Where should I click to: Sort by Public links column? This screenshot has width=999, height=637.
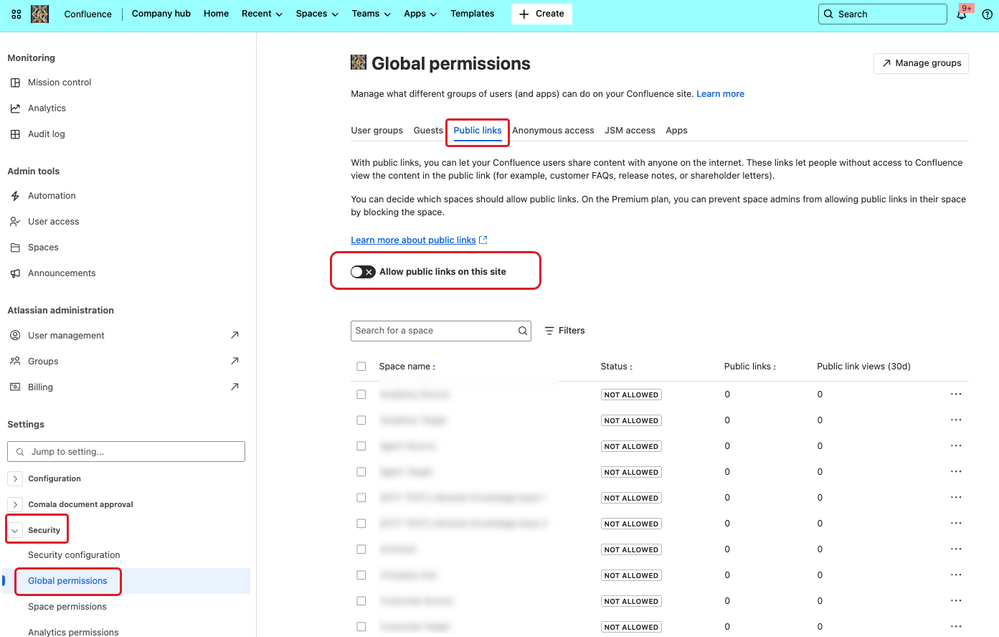pos(750,366)
